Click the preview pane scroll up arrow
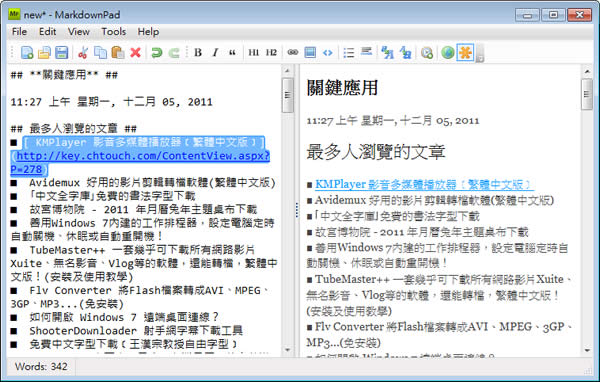600x382 pixels. coord(587,72)
